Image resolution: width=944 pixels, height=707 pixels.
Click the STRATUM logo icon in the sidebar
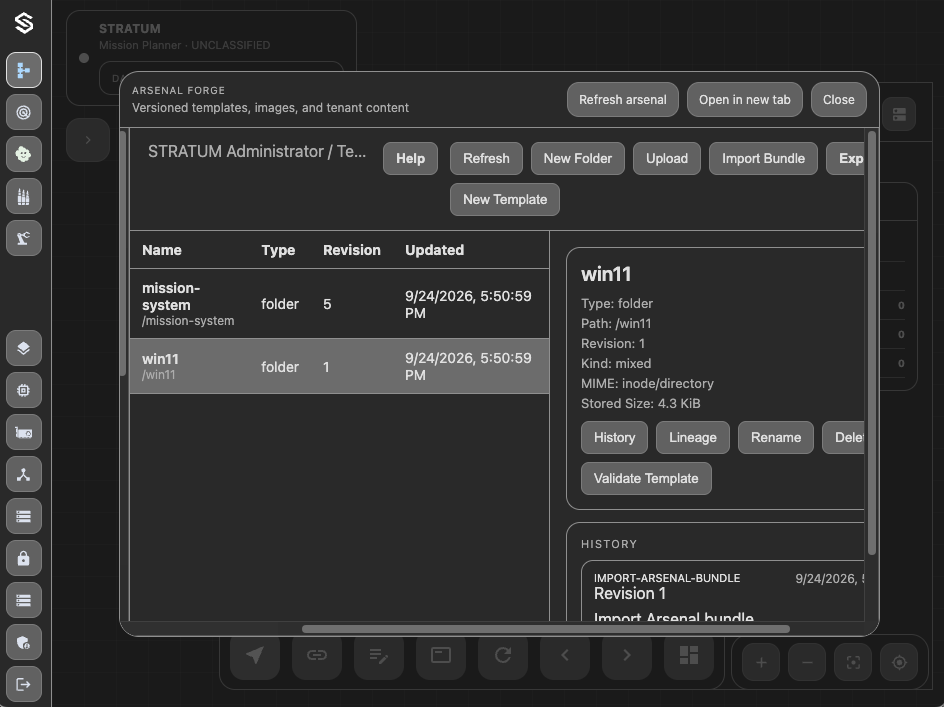point(23,23)
